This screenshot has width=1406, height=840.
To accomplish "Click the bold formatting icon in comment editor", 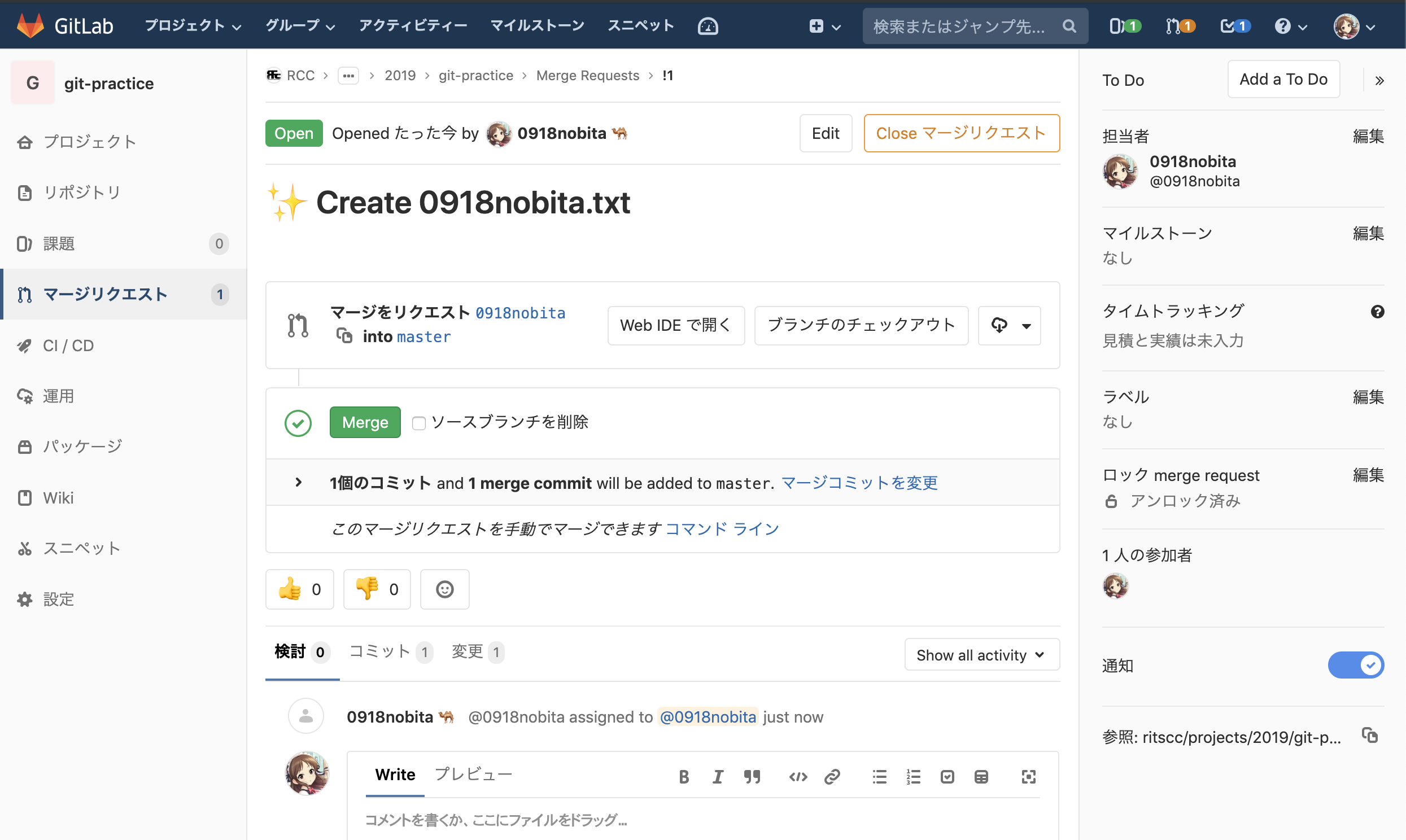I will pos(682,776).
